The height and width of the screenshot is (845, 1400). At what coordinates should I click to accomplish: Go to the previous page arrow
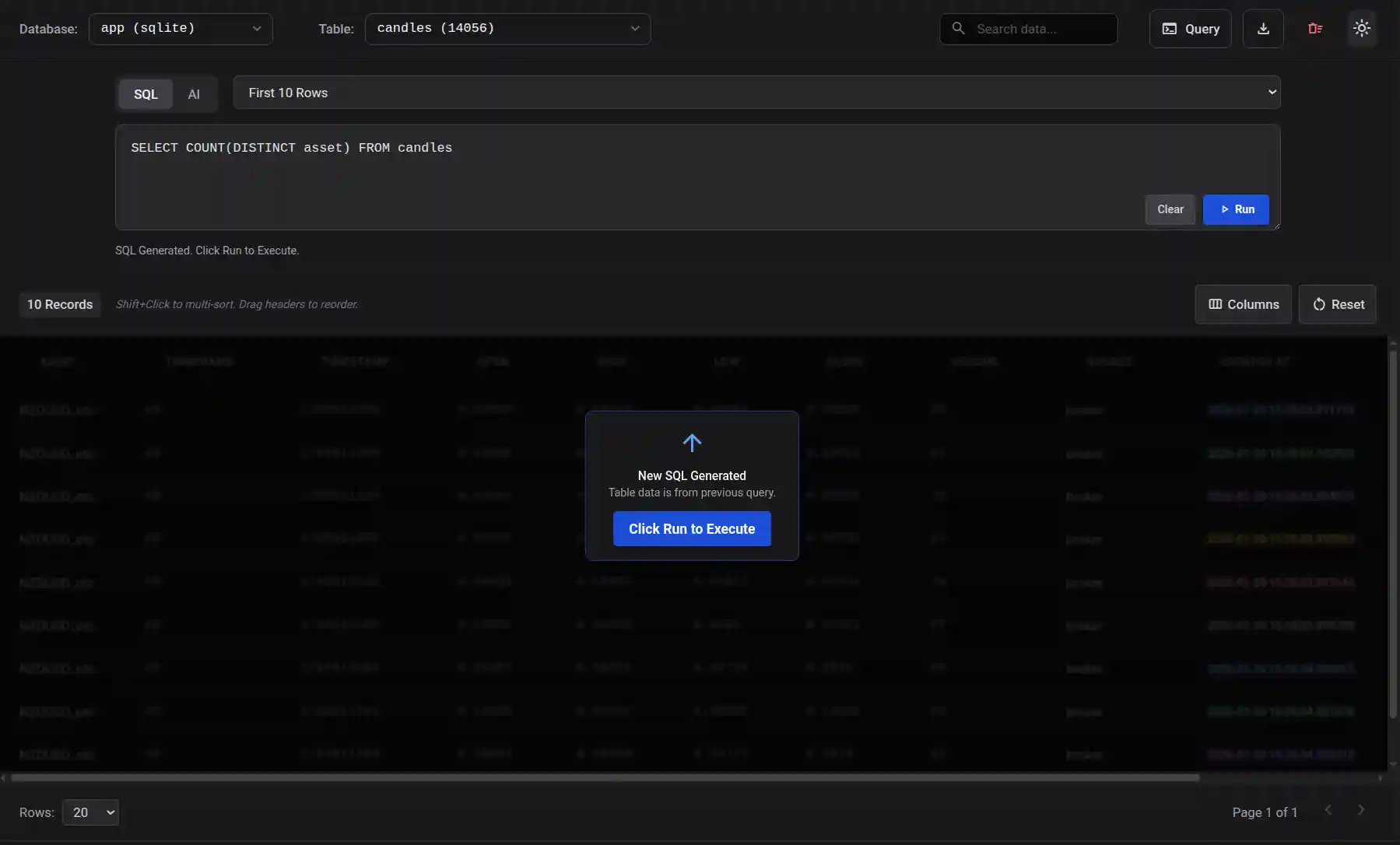click(x=1328, y=810)
